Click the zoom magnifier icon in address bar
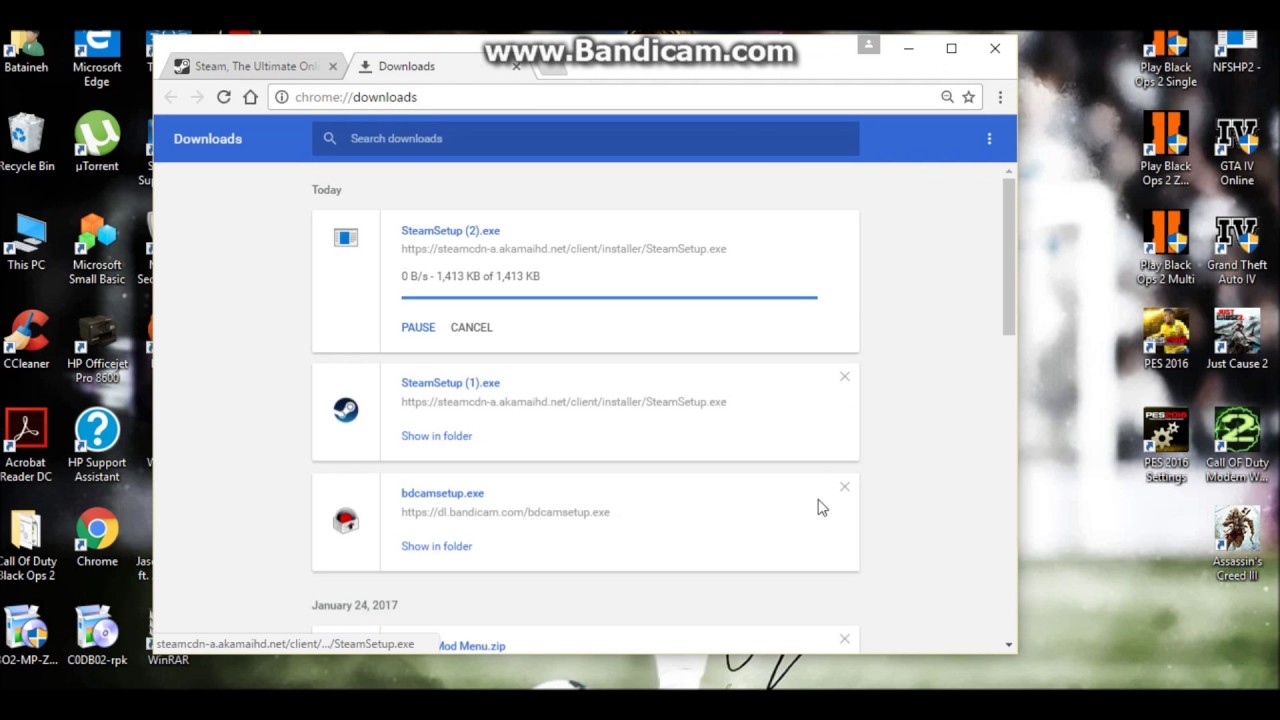The height and width of the screenshot is (720, 1280). coord(947,97)
